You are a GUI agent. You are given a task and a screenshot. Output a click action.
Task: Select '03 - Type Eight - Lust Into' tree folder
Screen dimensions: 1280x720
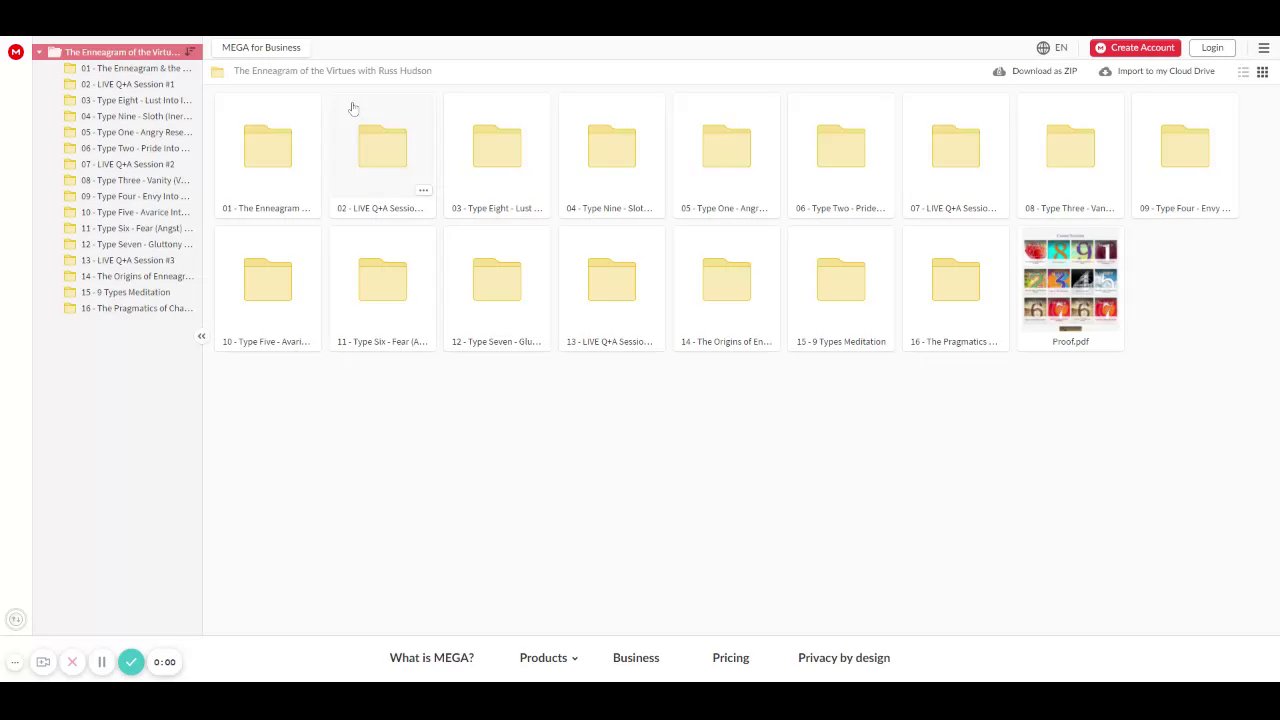pyautogui.click(x=127, y=100)
